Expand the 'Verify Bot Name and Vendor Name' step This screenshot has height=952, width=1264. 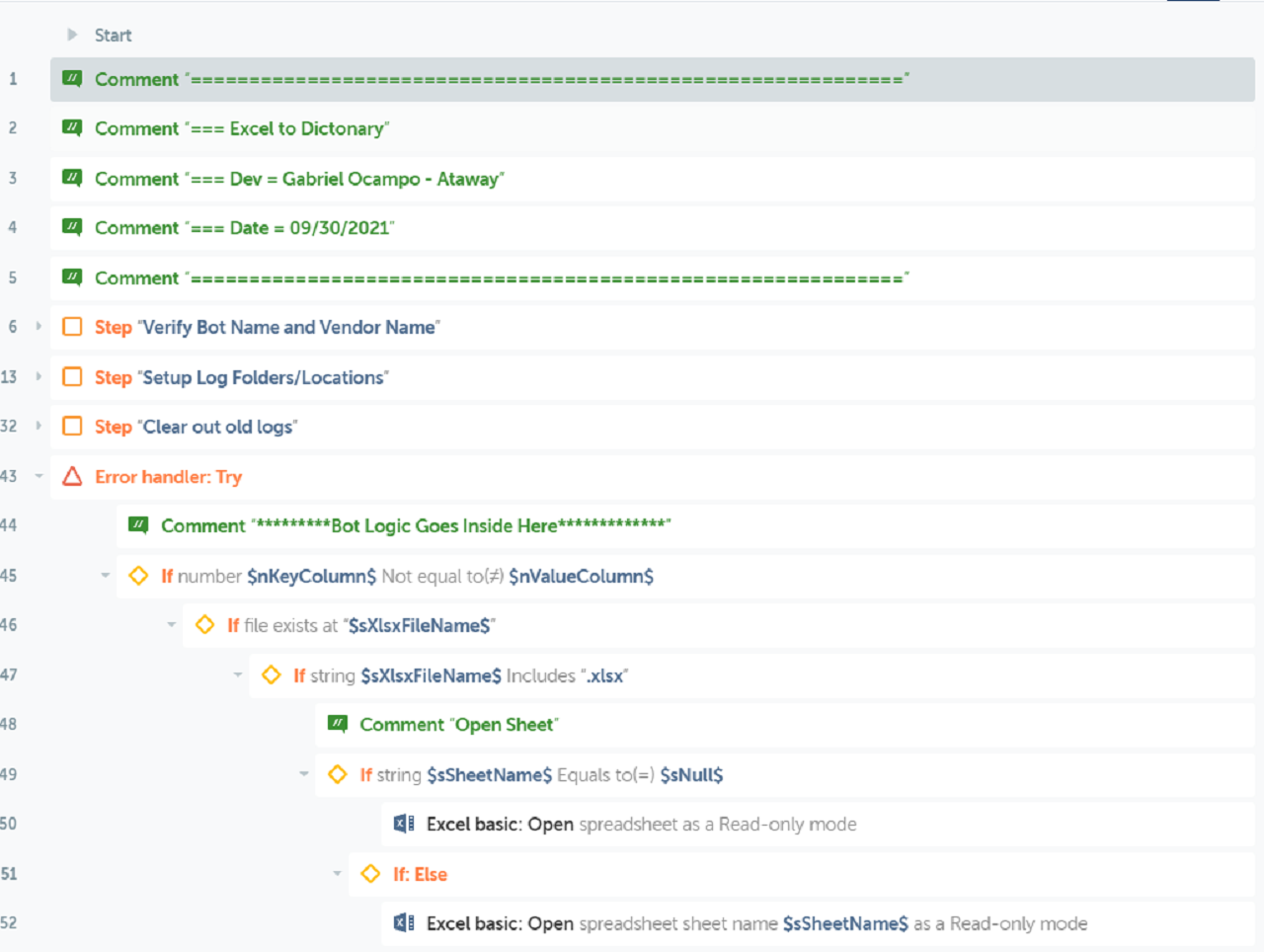[x=39, y=326]
